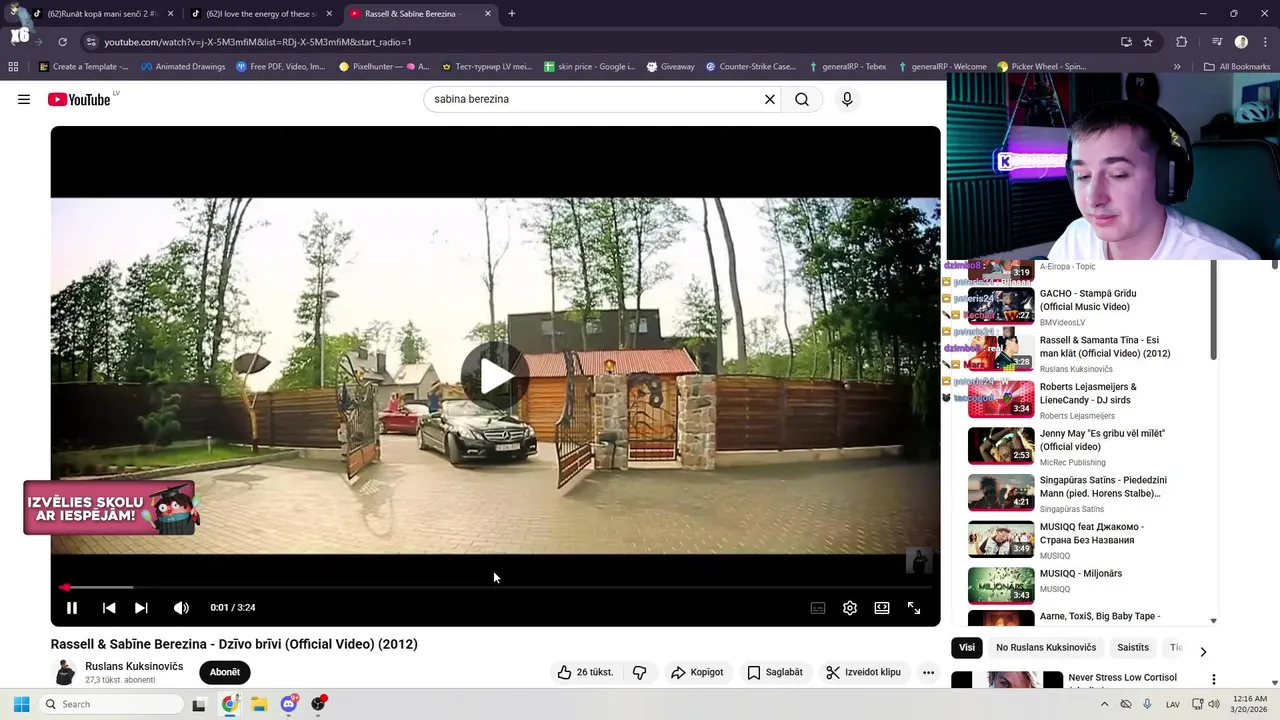Open the apps grid in bookmarks bar
This screenshot has width=1280, height=720.
point(13,67)
